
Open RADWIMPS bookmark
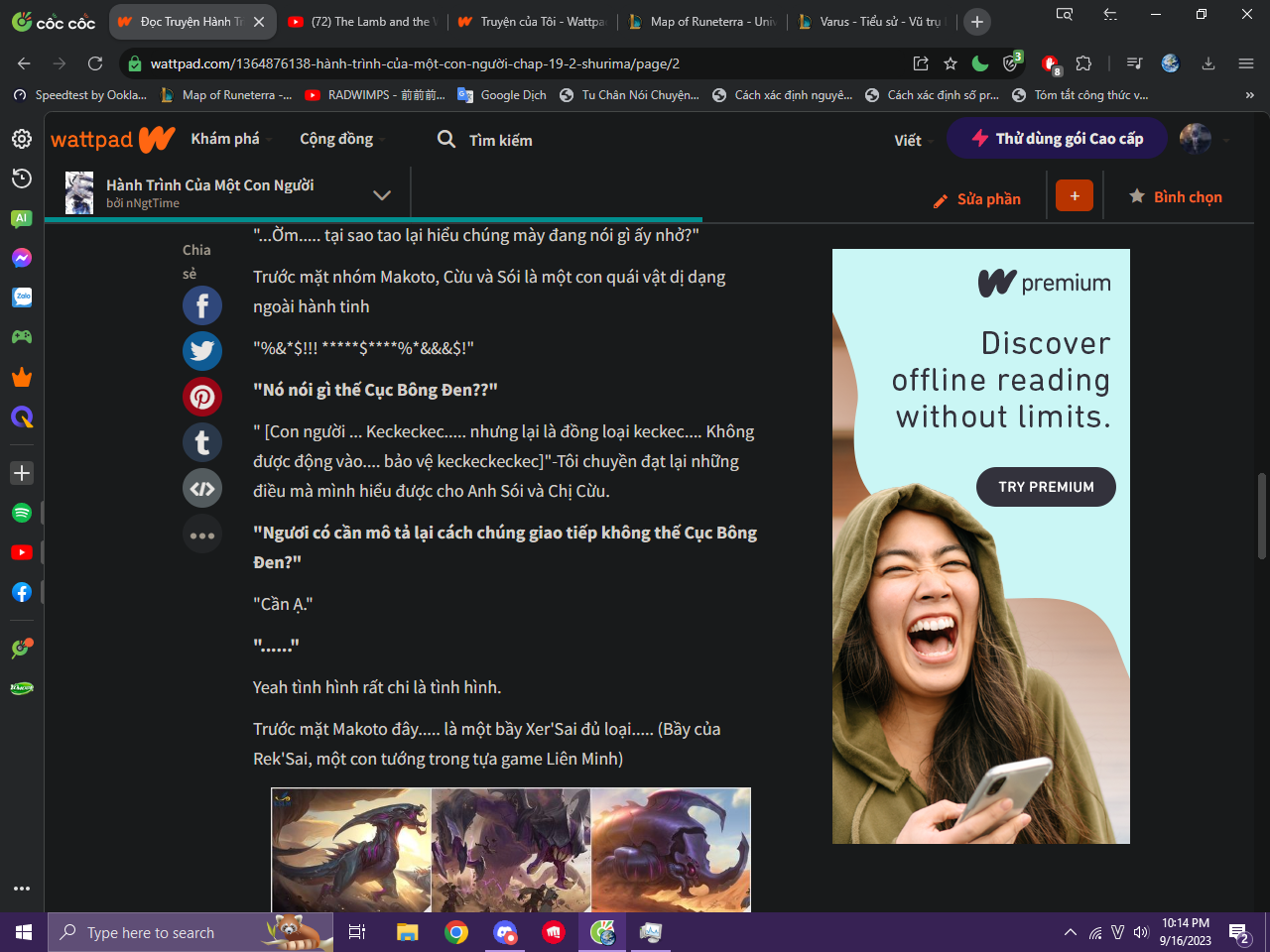pyautogui.click(x=375, y=95)
